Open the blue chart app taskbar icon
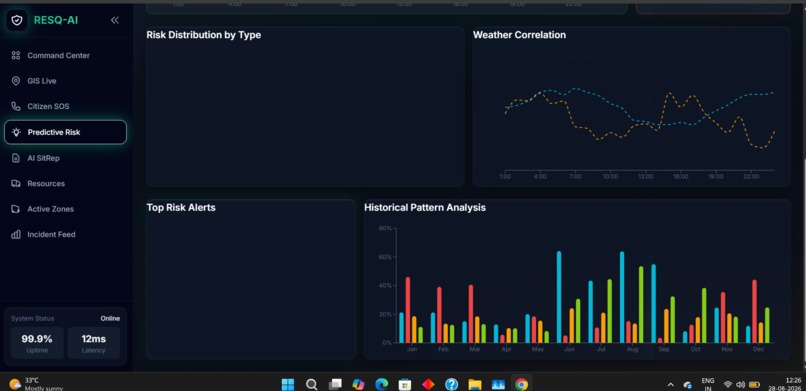This screenshot has height=391, width=806. click(x=498, y=384)
